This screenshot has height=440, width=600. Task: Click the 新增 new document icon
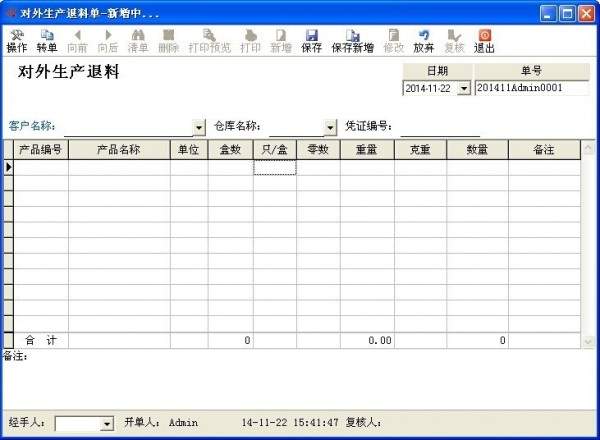tap(280, 35)
